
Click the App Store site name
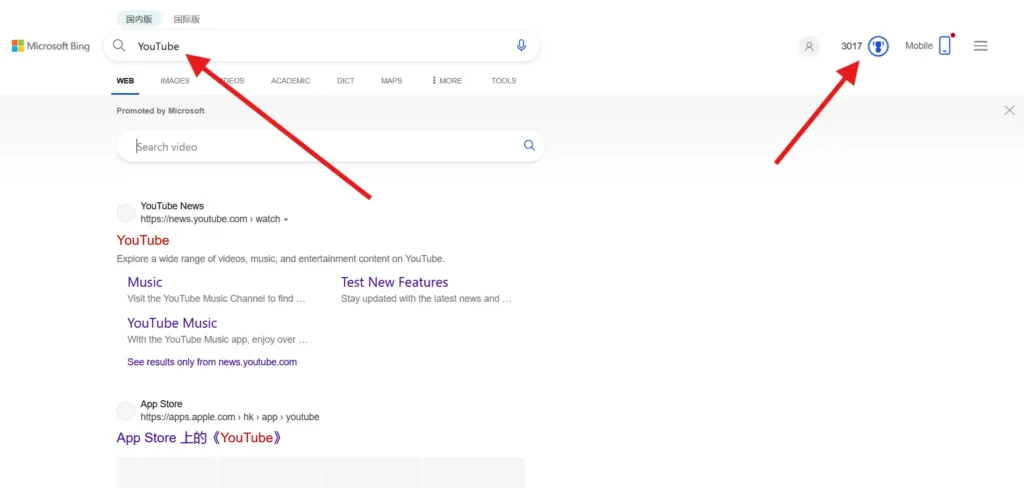(x=161, y=404)
